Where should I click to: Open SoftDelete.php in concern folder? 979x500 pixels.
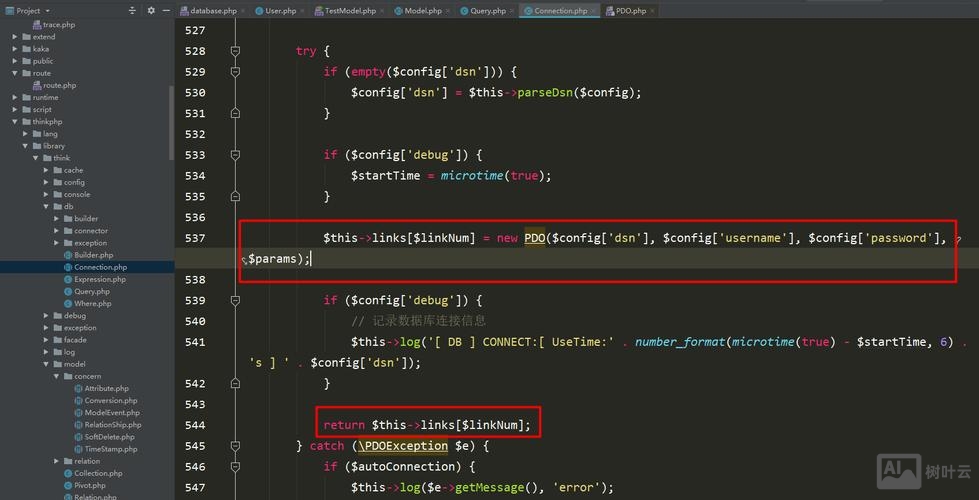point(105,437)
